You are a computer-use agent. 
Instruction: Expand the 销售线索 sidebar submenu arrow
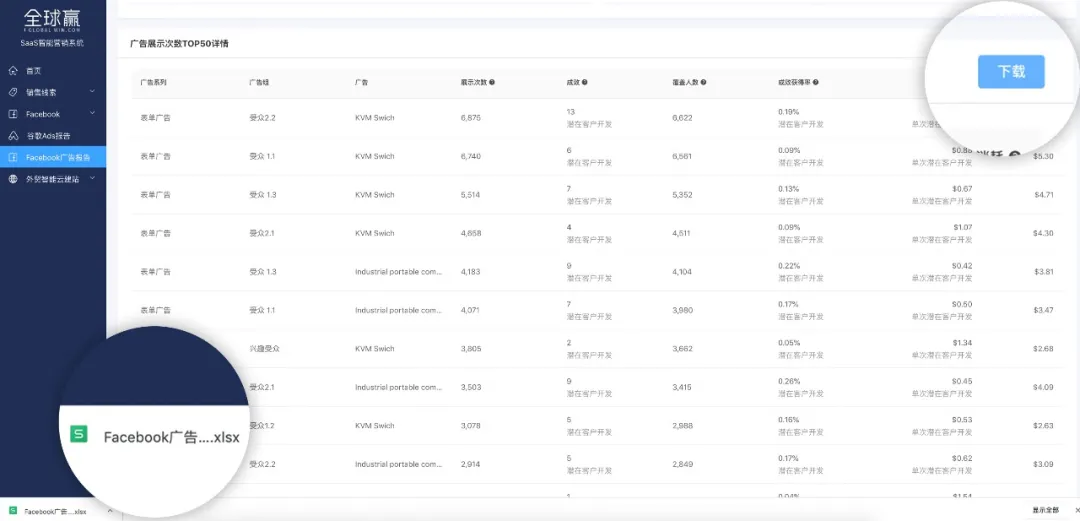[x=92, y=92]
